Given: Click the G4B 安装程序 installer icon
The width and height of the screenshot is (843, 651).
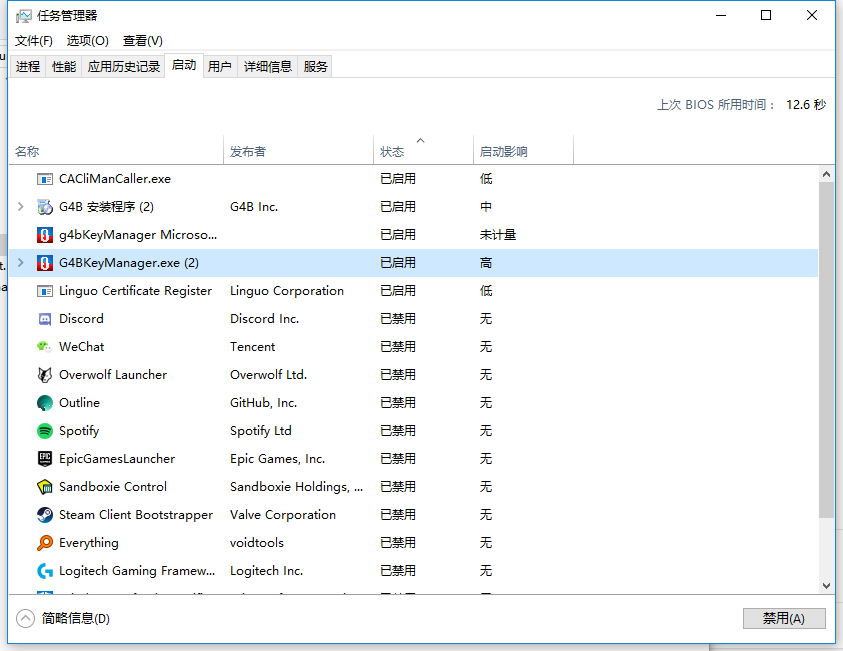Looking at the screenshot, I should click(x=45, y=207).
